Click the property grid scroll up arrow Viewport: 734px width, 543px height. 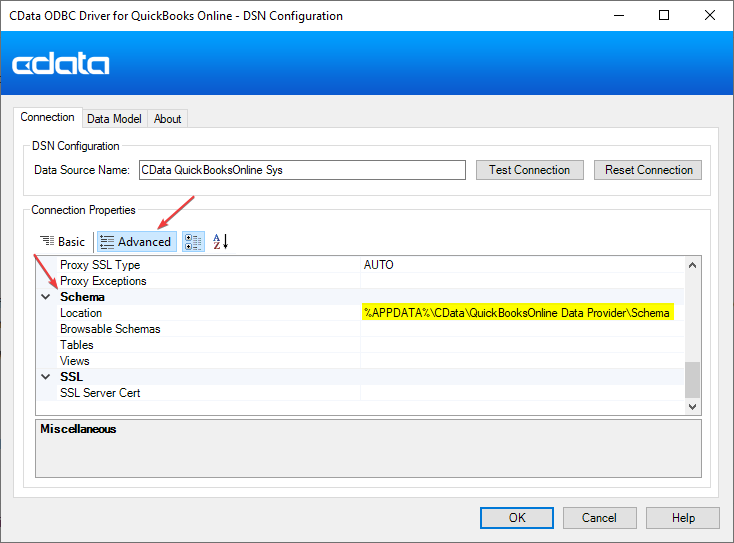[692, 265]
